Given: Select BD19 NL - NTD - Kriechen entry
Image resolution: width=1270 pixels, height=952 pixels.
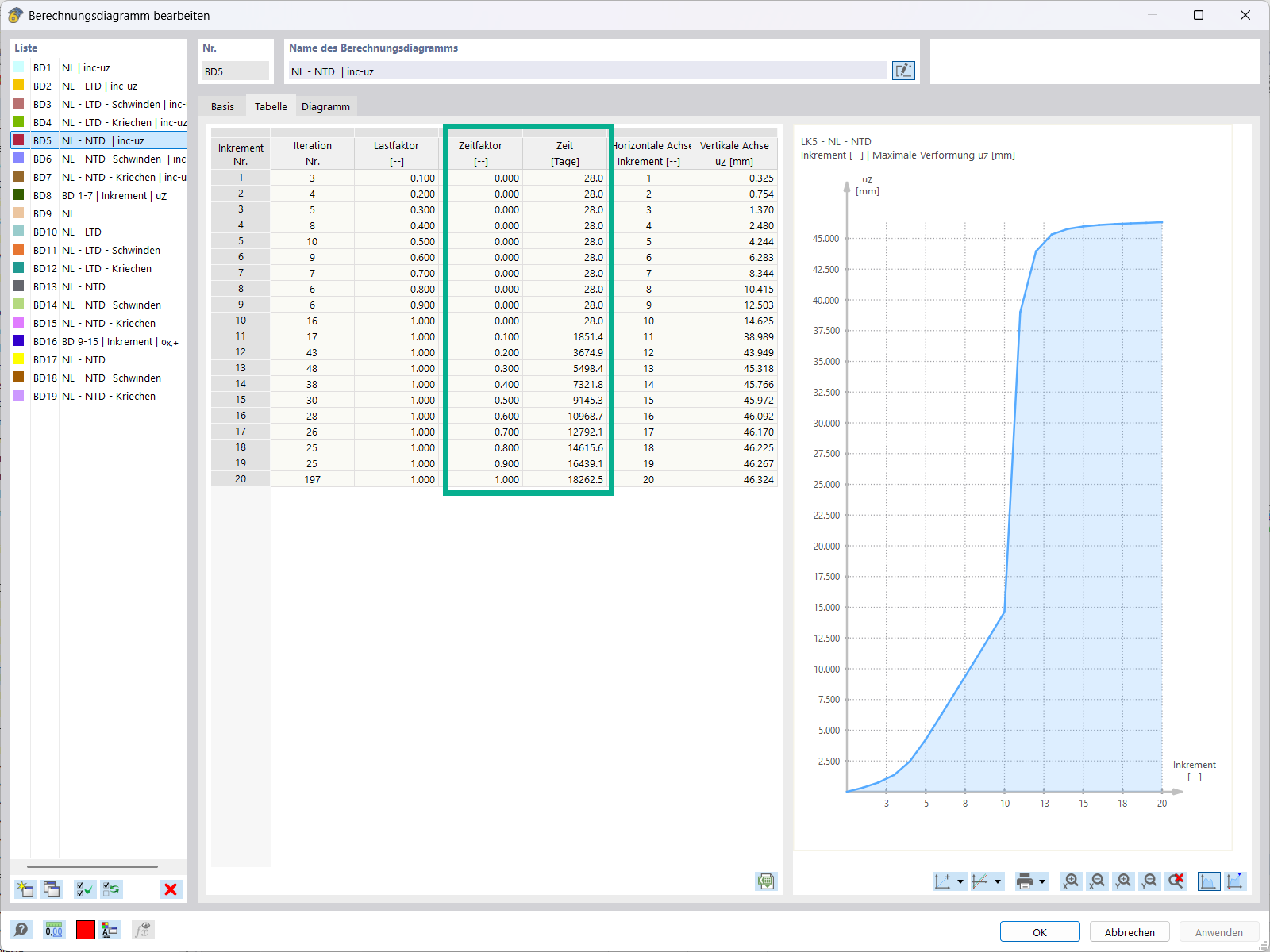Looking at the screenshot, I should tap(99, 396).
